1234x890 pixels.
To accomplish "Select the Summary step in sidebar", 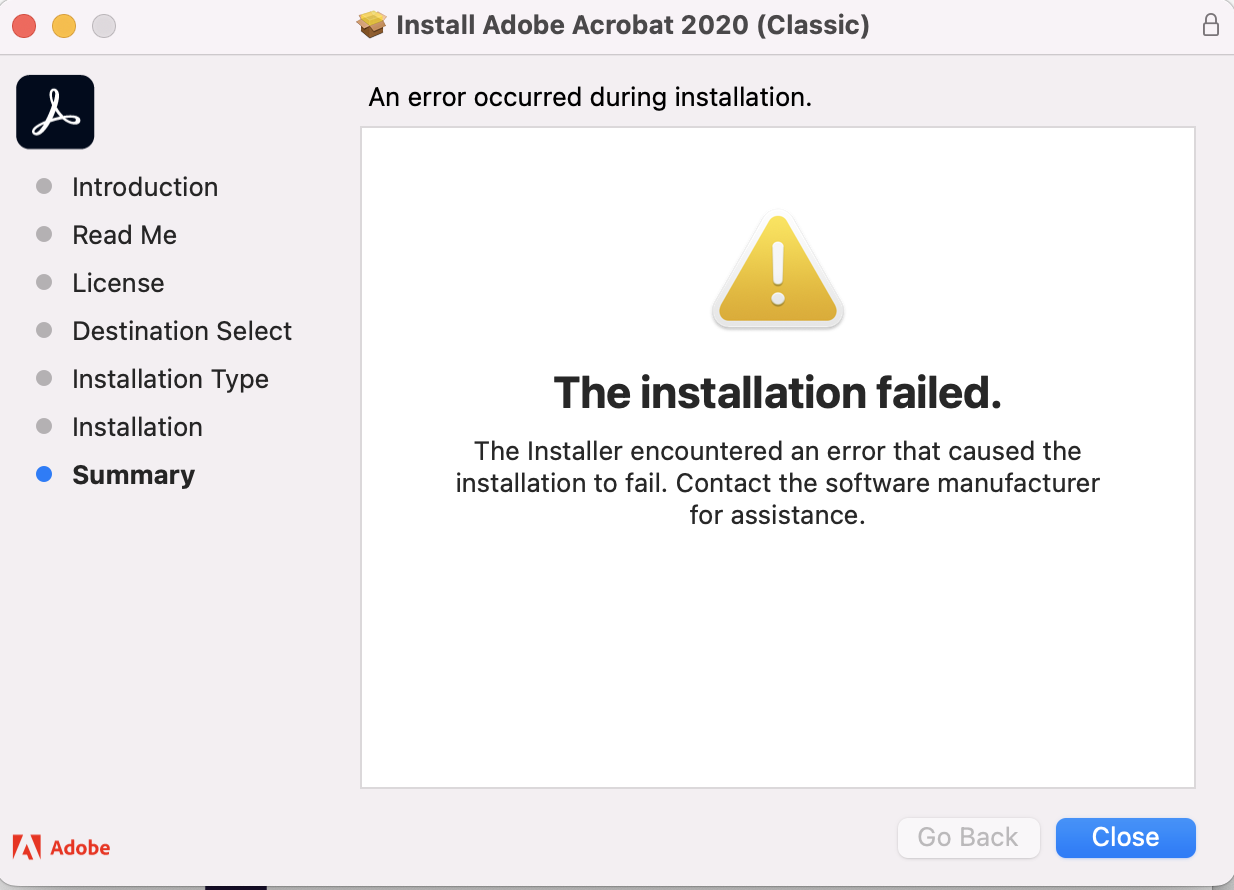I will 133,474.
